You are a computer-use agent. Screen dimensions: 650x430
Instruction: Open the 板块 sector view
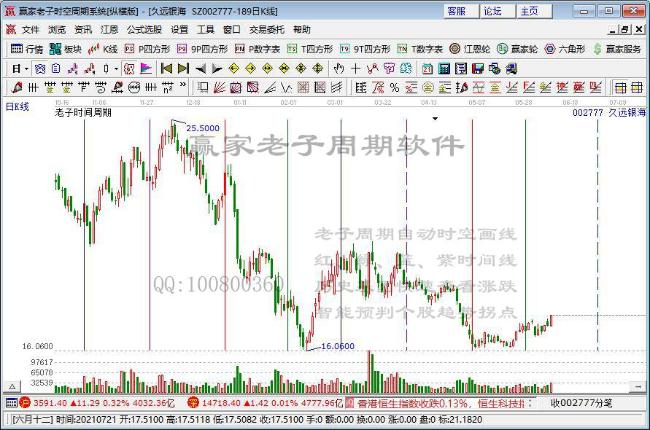pyautogui.click(x=65, y=49)
